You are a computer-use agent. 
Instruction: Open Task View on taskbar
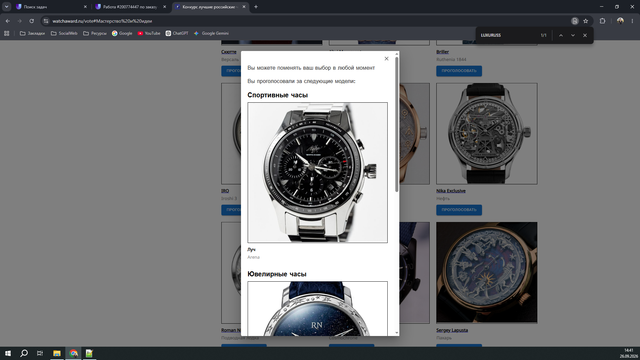point(40,353)
